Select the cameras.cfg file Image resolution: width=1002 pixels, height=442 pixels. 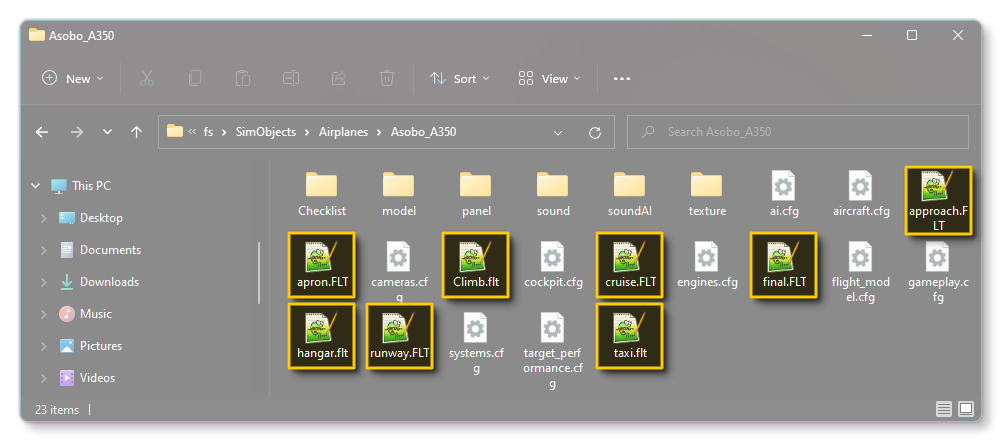pos(399,271)
